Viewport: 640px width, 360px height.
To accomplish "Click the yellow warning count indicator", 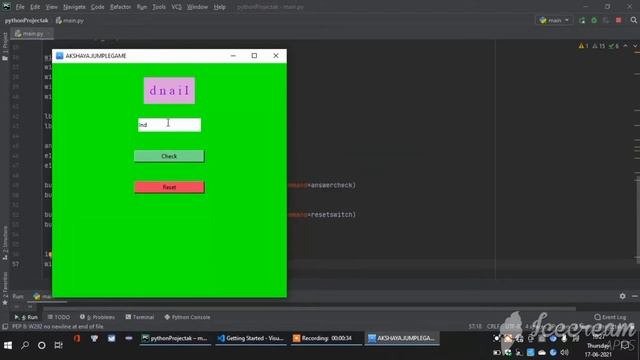I will pyautogui.click(x=583, y=46).
